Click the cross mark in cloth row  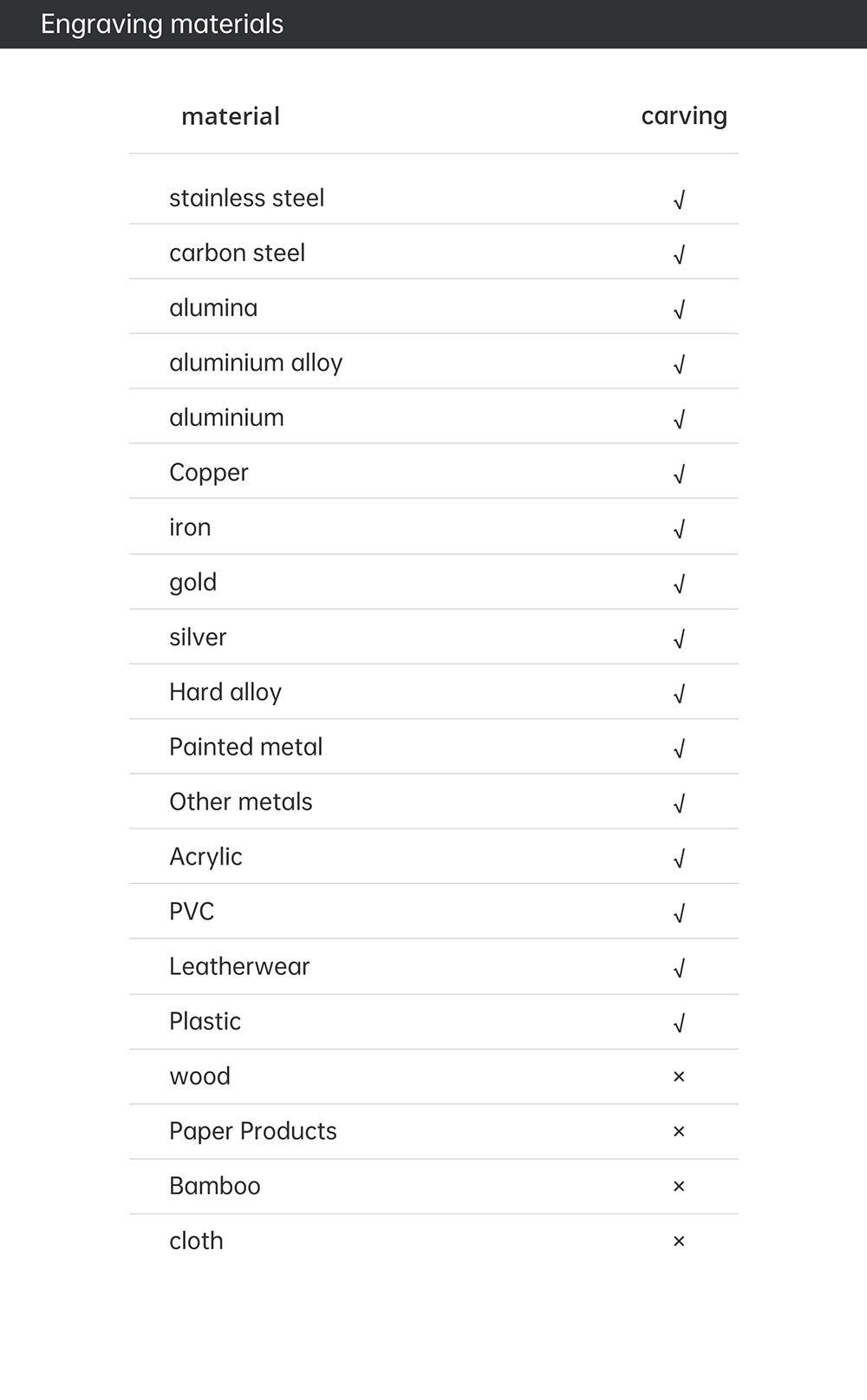click(x=679, y=1241)
